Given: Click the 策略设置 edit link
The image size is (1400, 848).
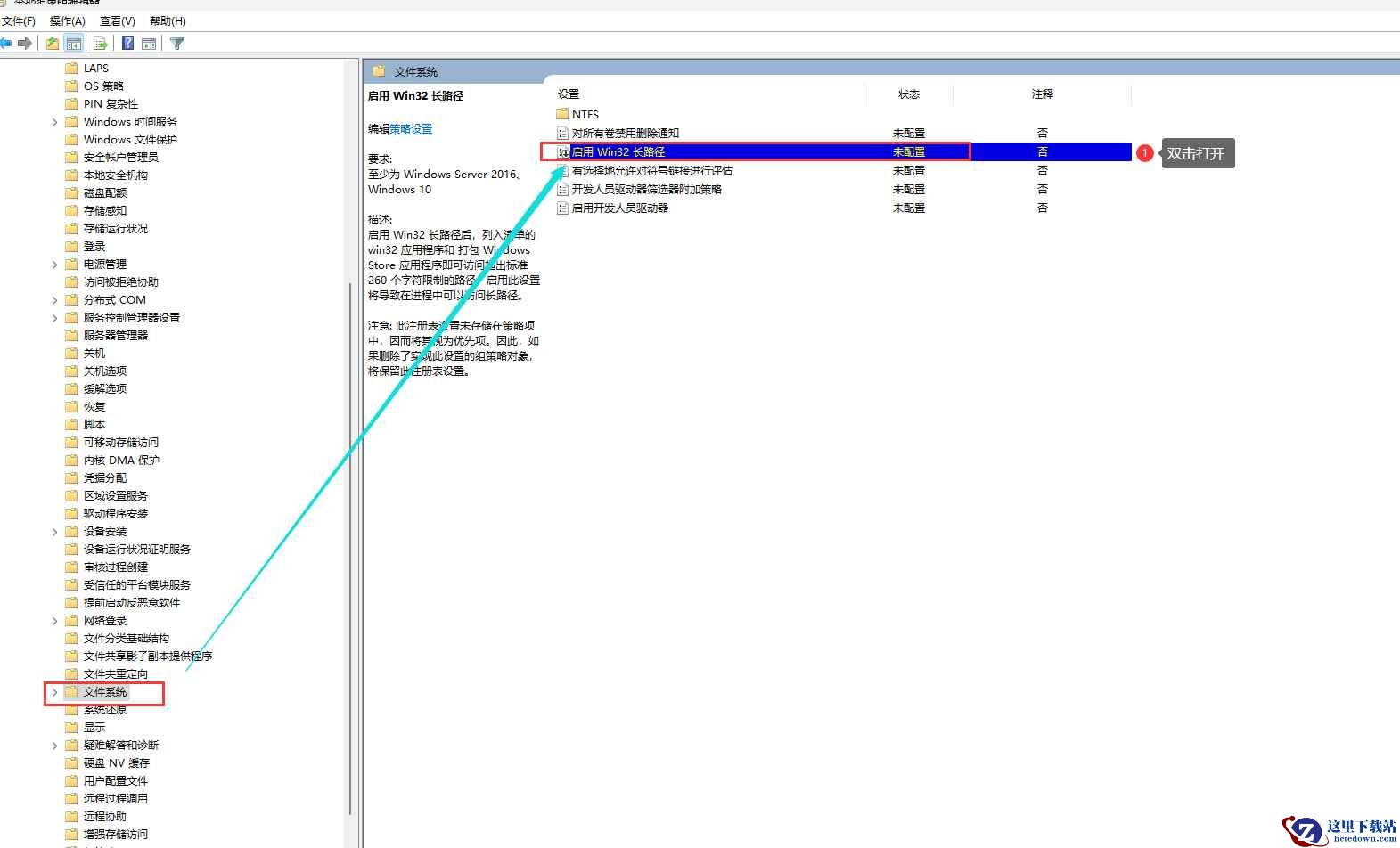Looking at the screenshot, I should (411, 129).
